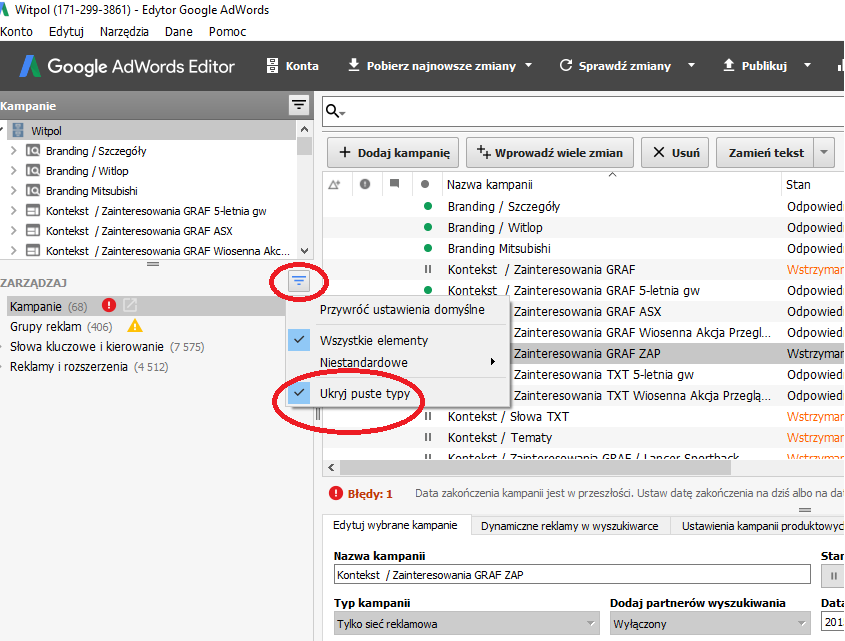Click Publikuj upload button
This screenshot has height=641, width=845.
point(754,66)
